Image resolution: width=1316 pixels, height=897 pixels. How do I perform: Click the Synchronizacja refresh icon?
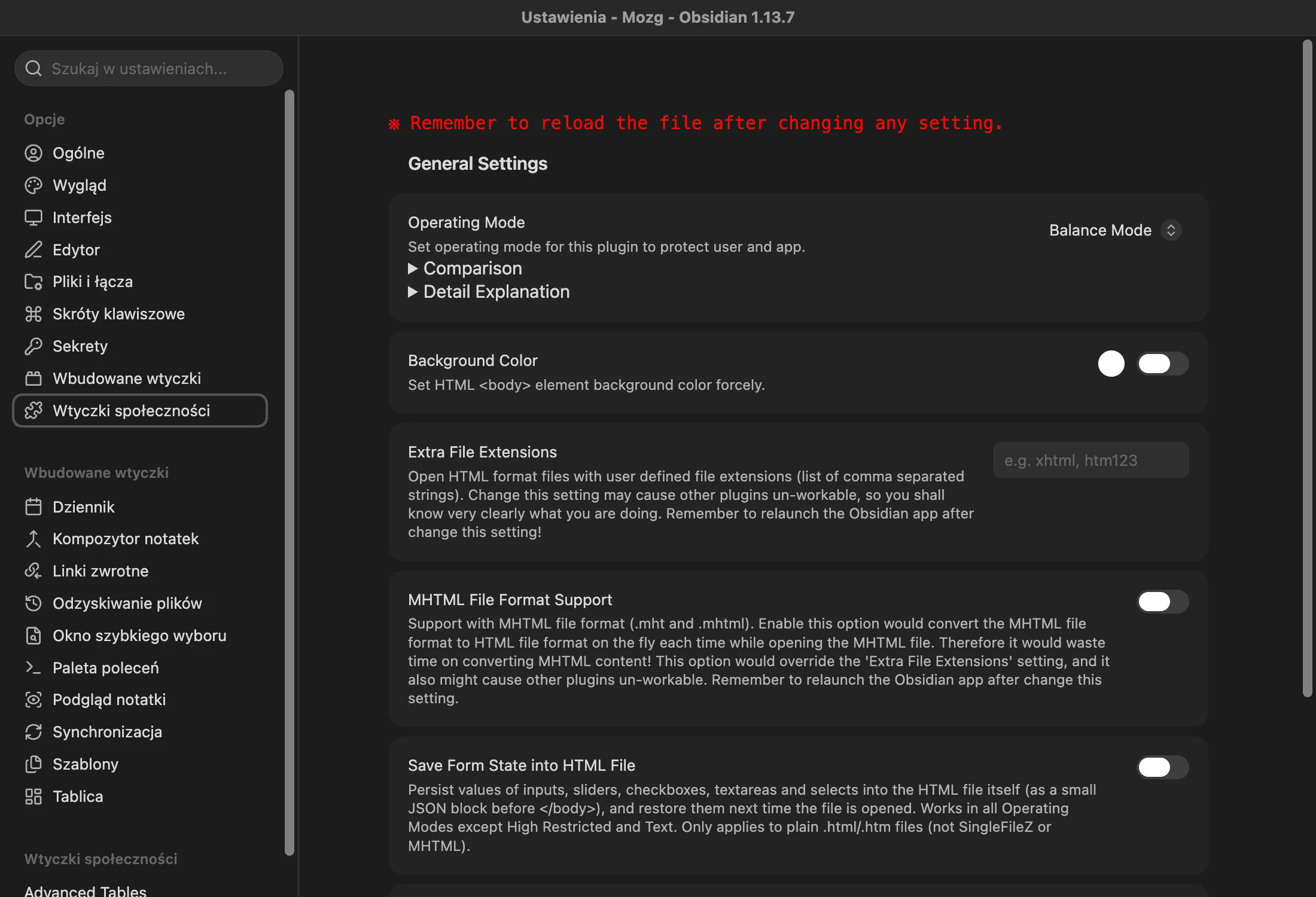33,732
